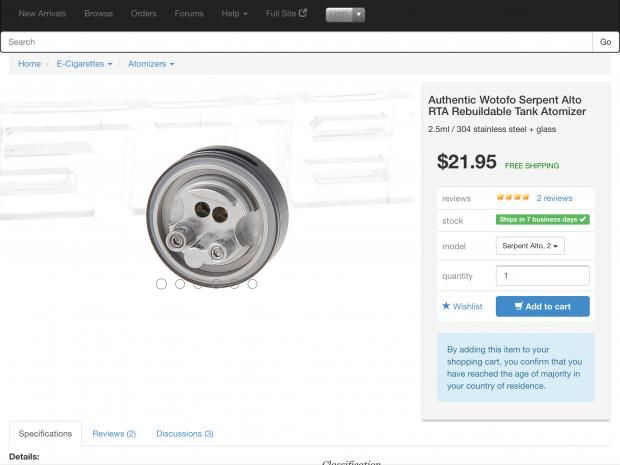Image resolution: width=620 pixels, height=465 pixels.
Task: Expand the Atomizers breadcrumb dropdown
Action: 151,64
